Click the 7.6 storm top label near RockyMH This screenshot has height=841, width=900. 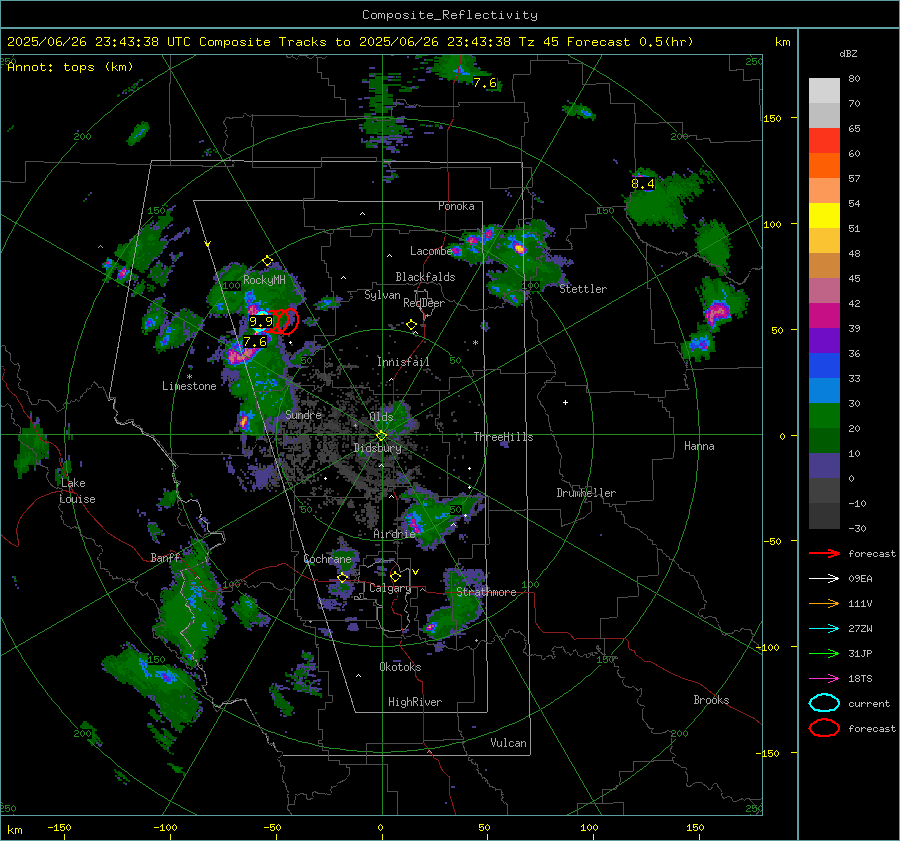coord(254,342)
